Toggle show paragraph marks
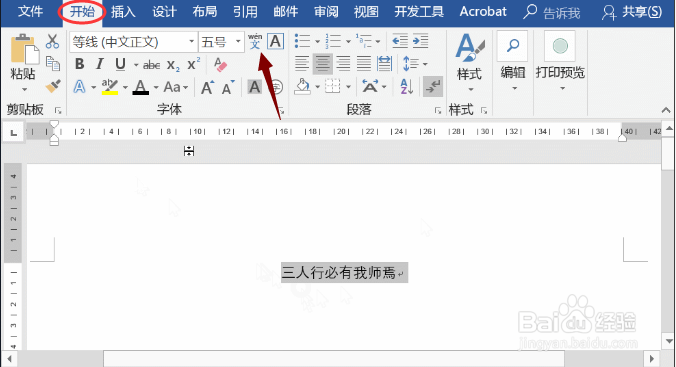The image size is (676, 367). (x=433, y=87)
